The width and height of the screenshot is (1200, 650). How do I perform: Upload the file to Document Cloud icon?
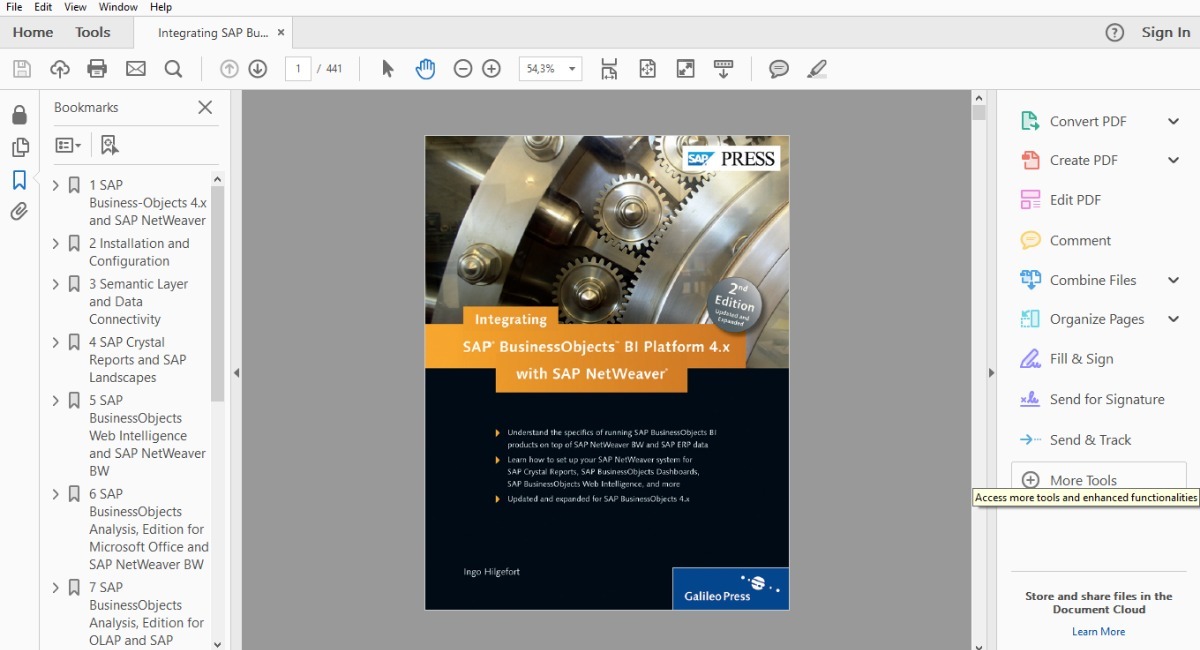tap(60, 69)
